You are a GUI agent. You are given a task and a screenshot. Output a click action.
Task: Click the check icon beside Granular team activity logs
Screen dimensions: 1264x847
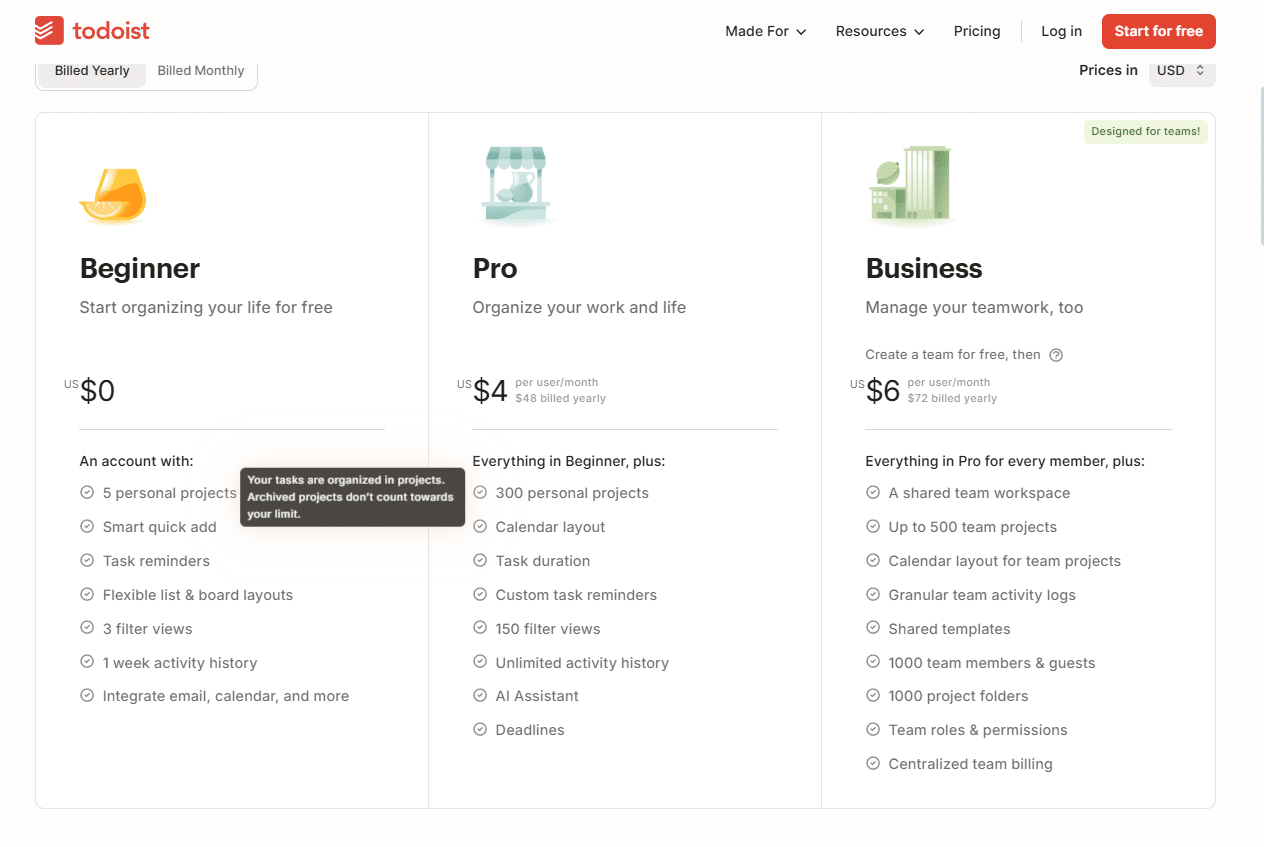[873, 595]
